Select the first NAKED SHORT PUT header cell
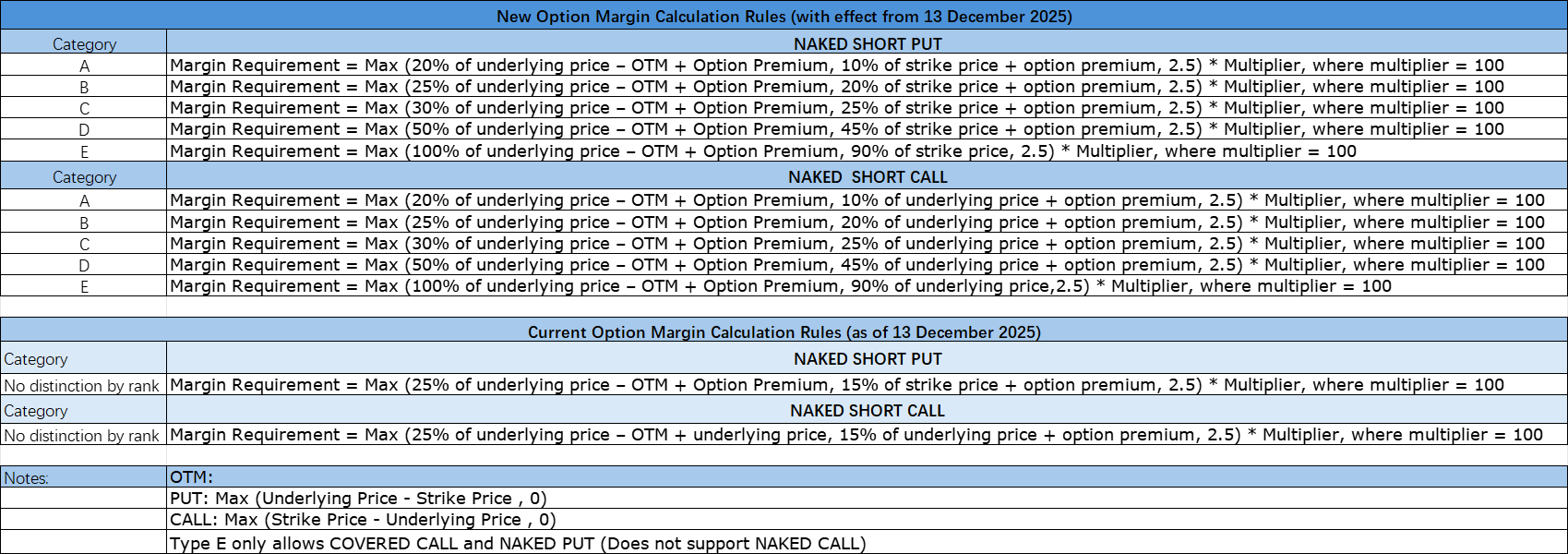This screenshot has height=554, width=1568. point(867,43)
